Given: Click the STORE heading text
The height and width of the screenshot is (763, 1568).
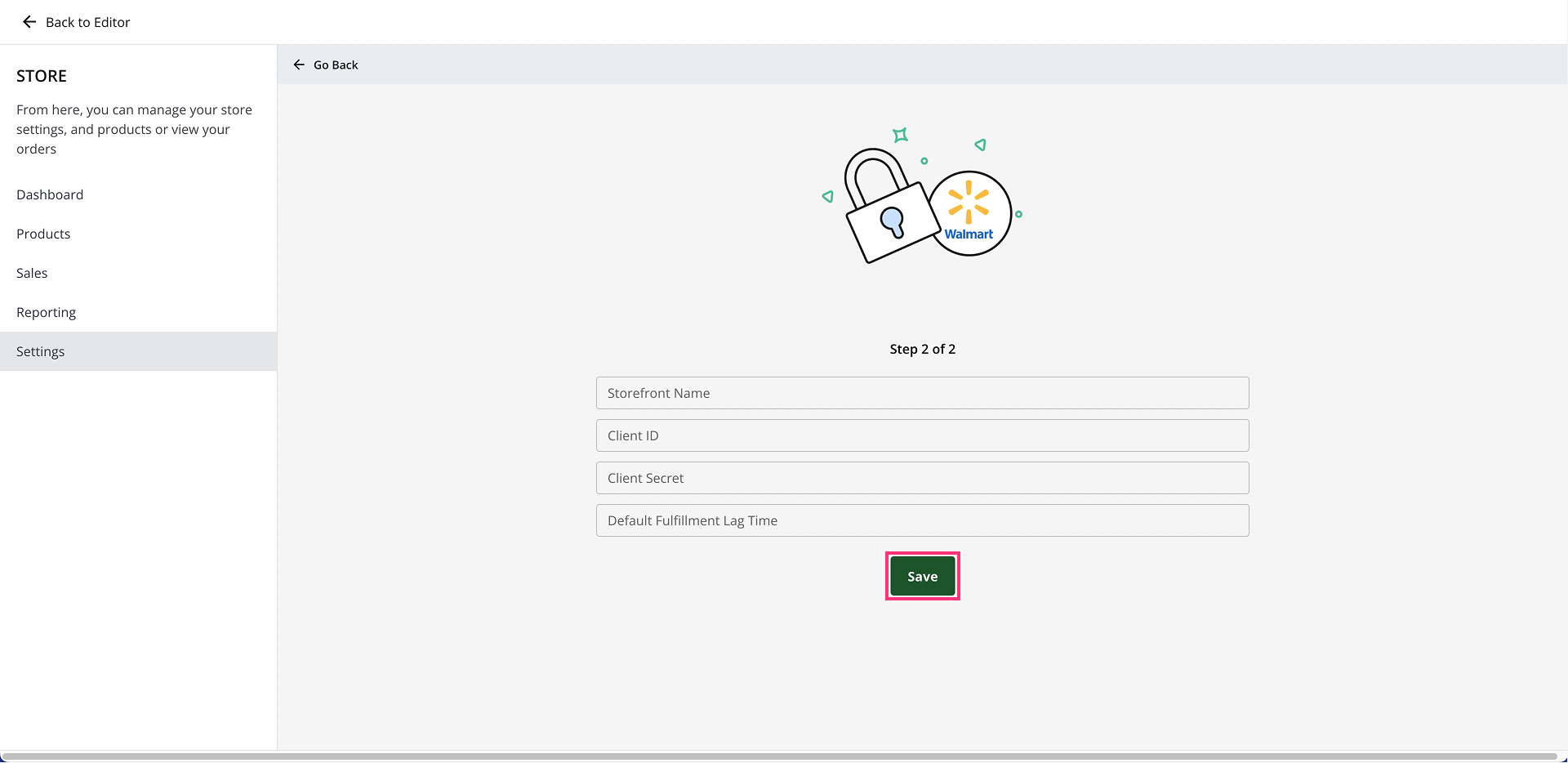Looking at the screenshot, I should click(x=42, y=76).
